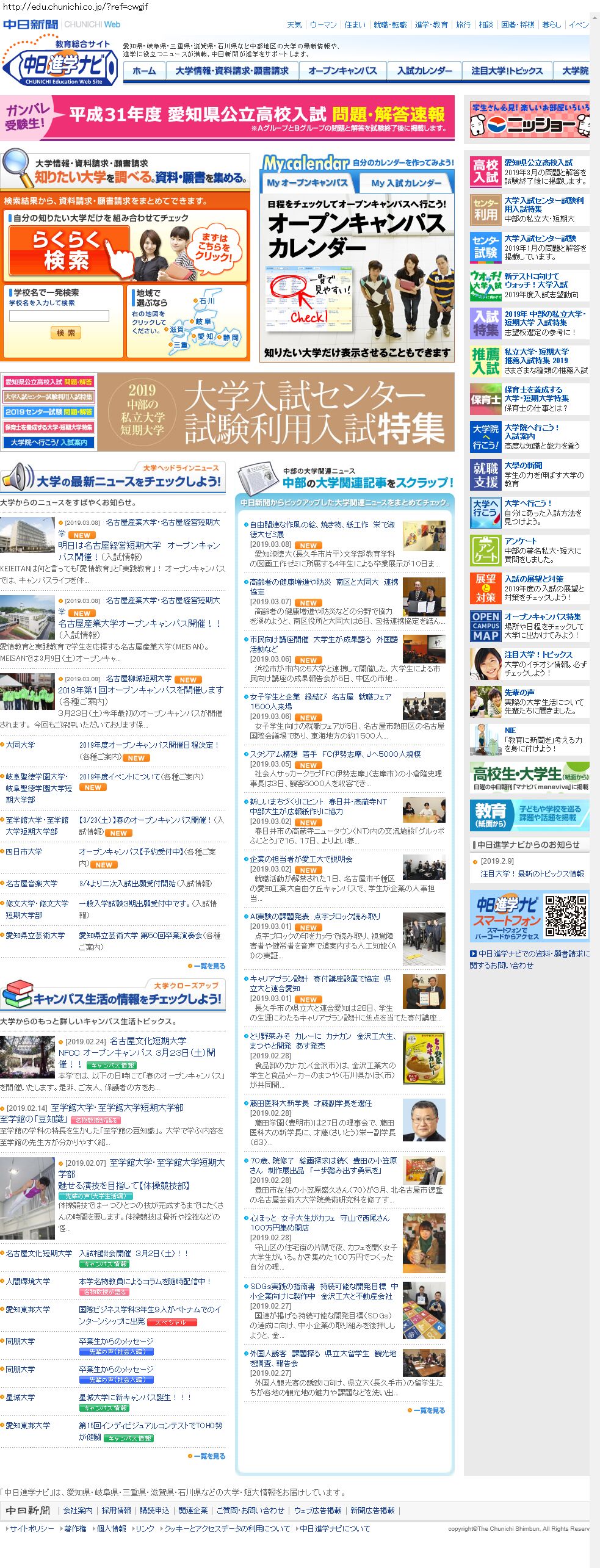600x1568 pixels.
Task: Switch to My 入試カレンダー tab
Action: tap(406, 182)
